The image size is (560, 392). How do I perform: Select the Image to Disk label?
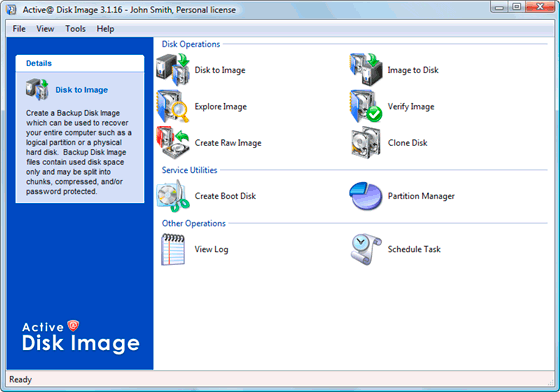point(413,70)
